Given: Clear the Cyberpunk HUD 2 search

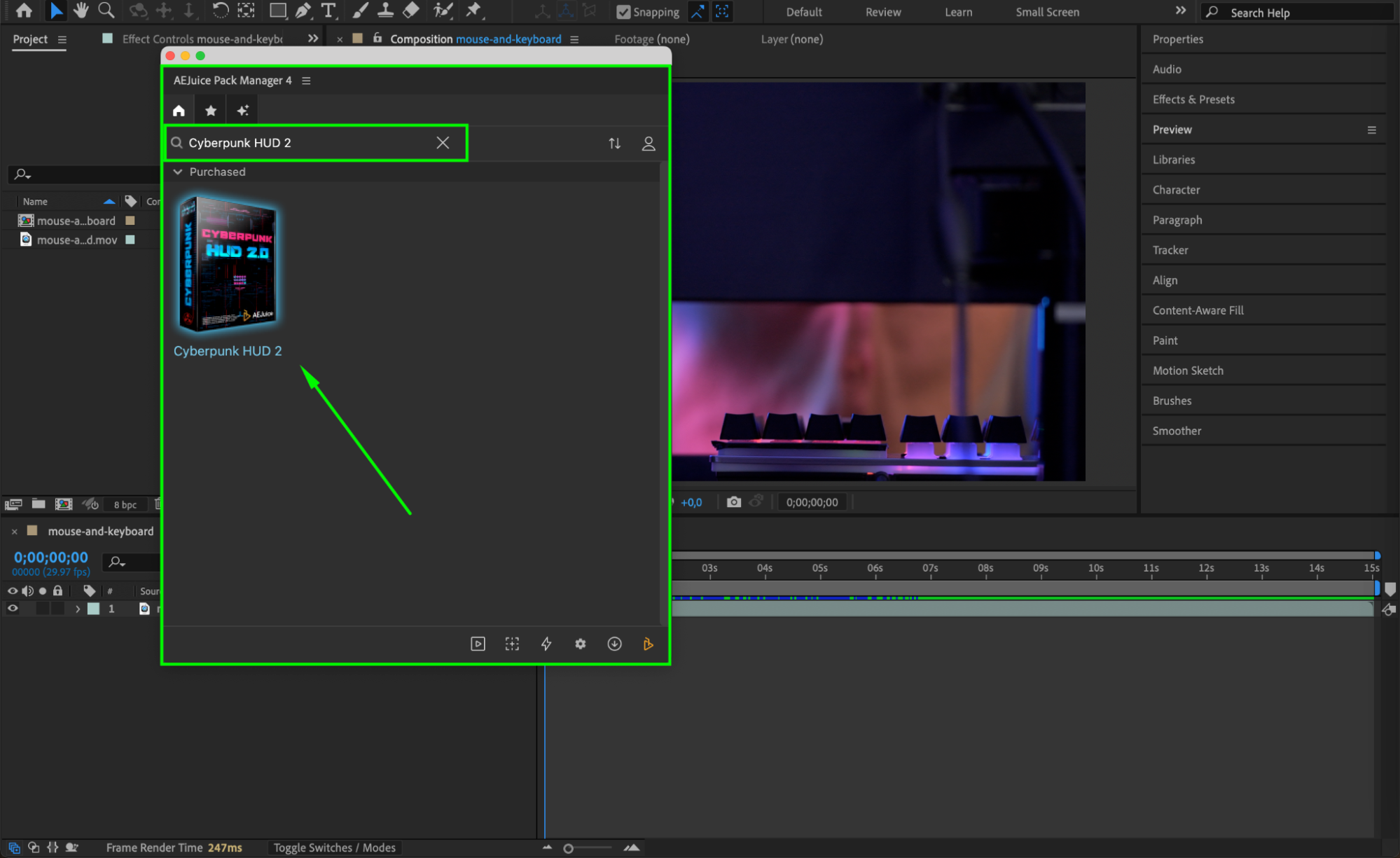Looking at the screenshot, I should click(x=443, y=143).
